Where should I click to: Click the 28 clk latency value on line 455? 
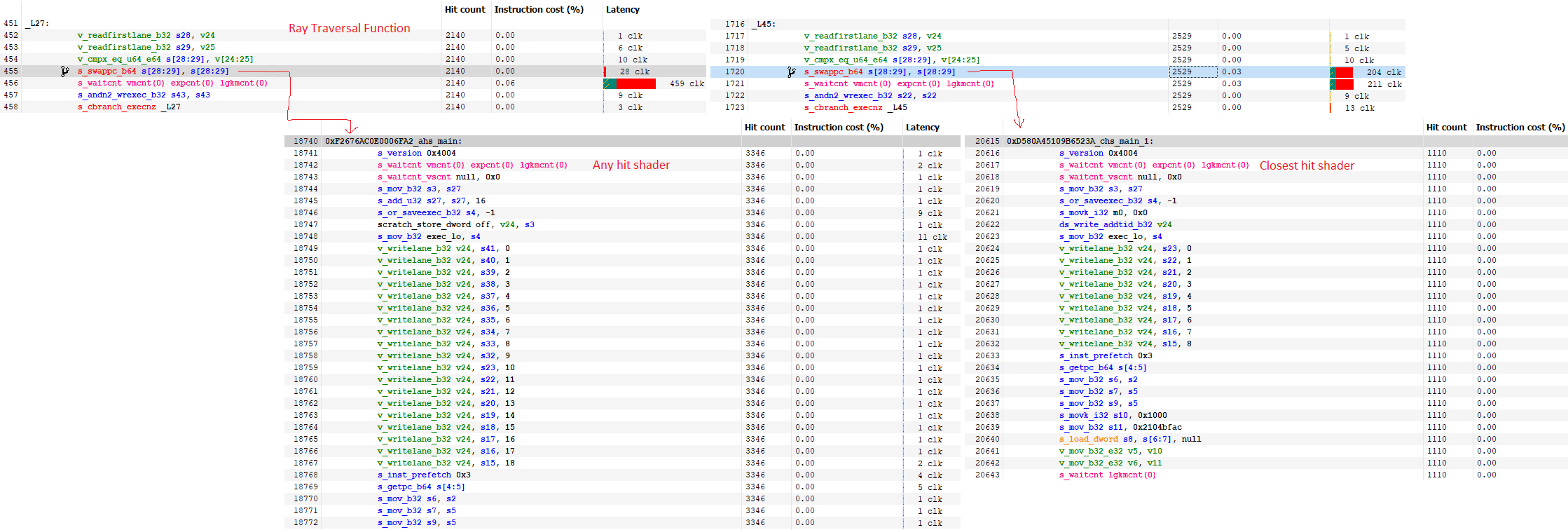click(x=635, y=72)
